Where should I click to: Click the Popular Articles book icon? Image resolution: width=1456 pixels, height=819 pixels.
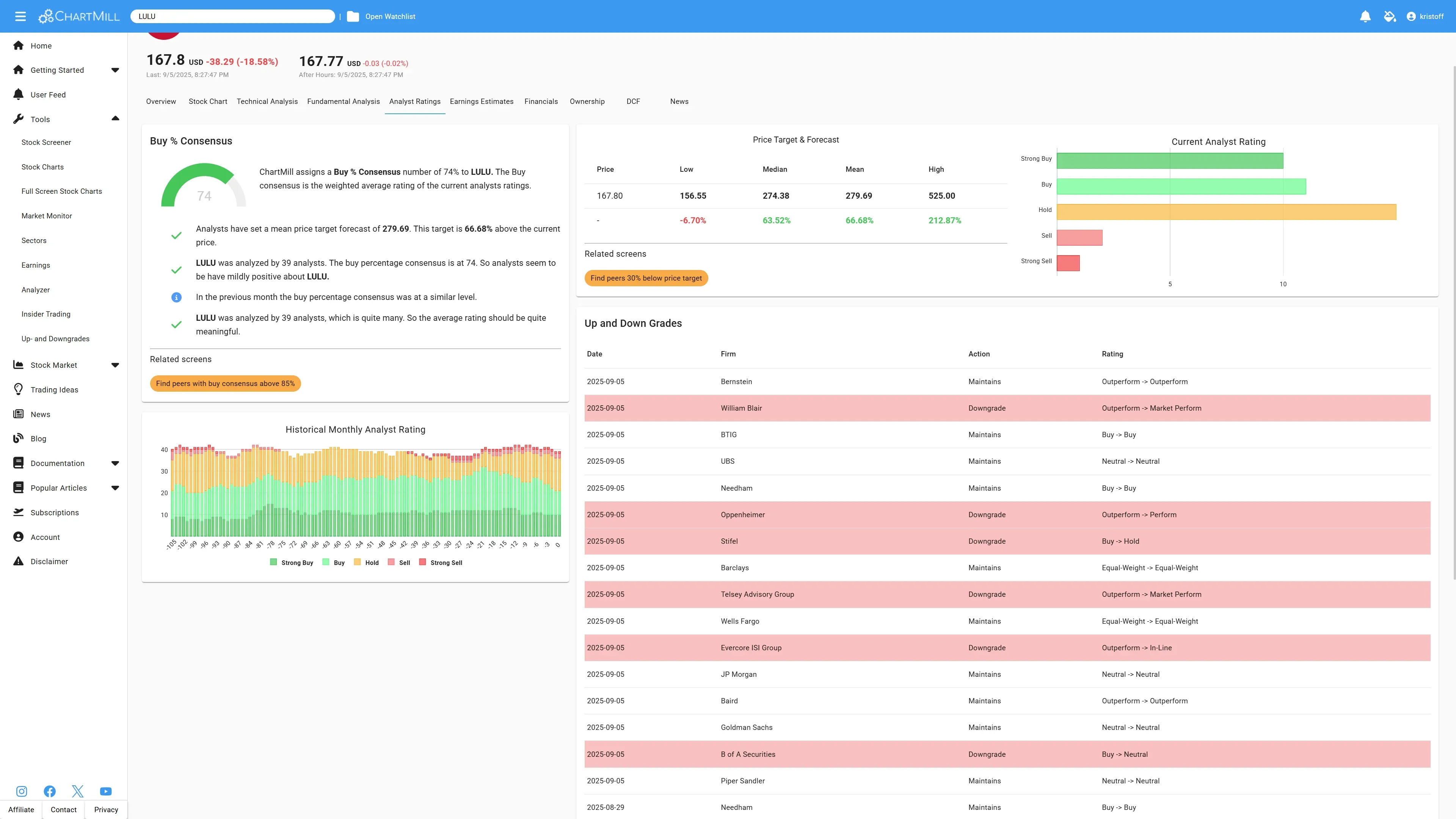click(x=19, y=488)
